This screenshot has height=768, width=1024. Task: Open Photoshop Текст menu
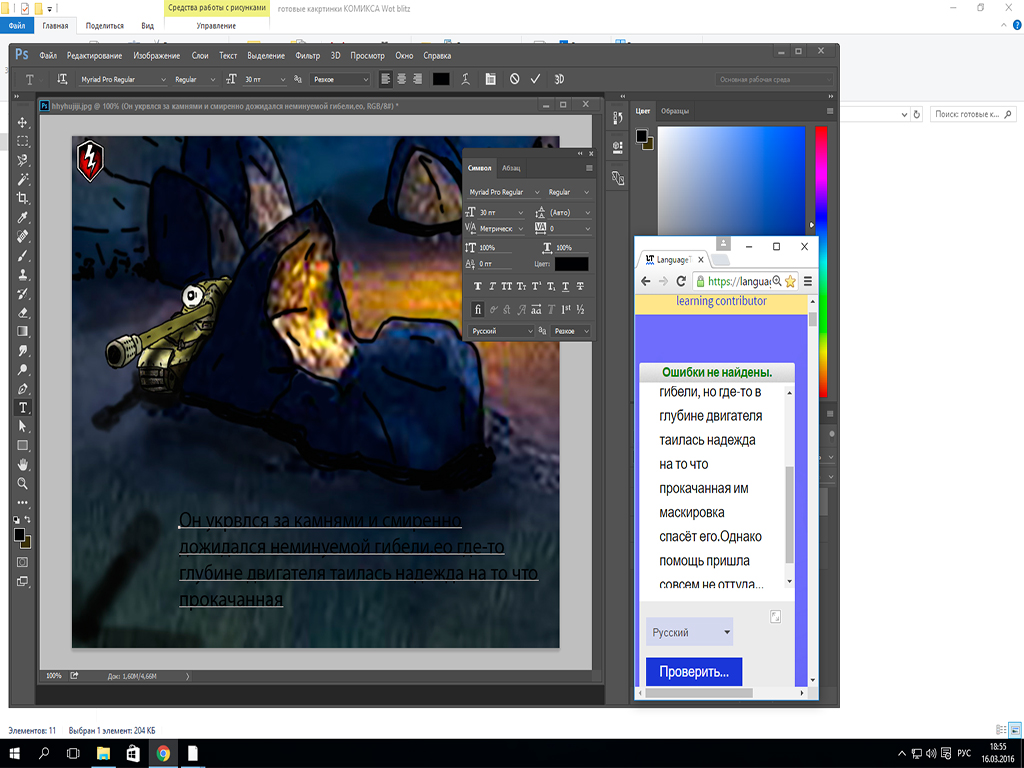point(228,56)
